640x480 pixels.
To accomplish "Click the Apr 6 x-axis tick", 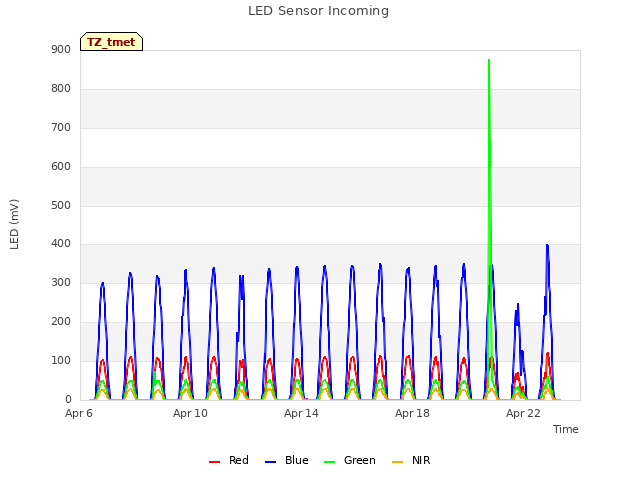I will [79, 413].
